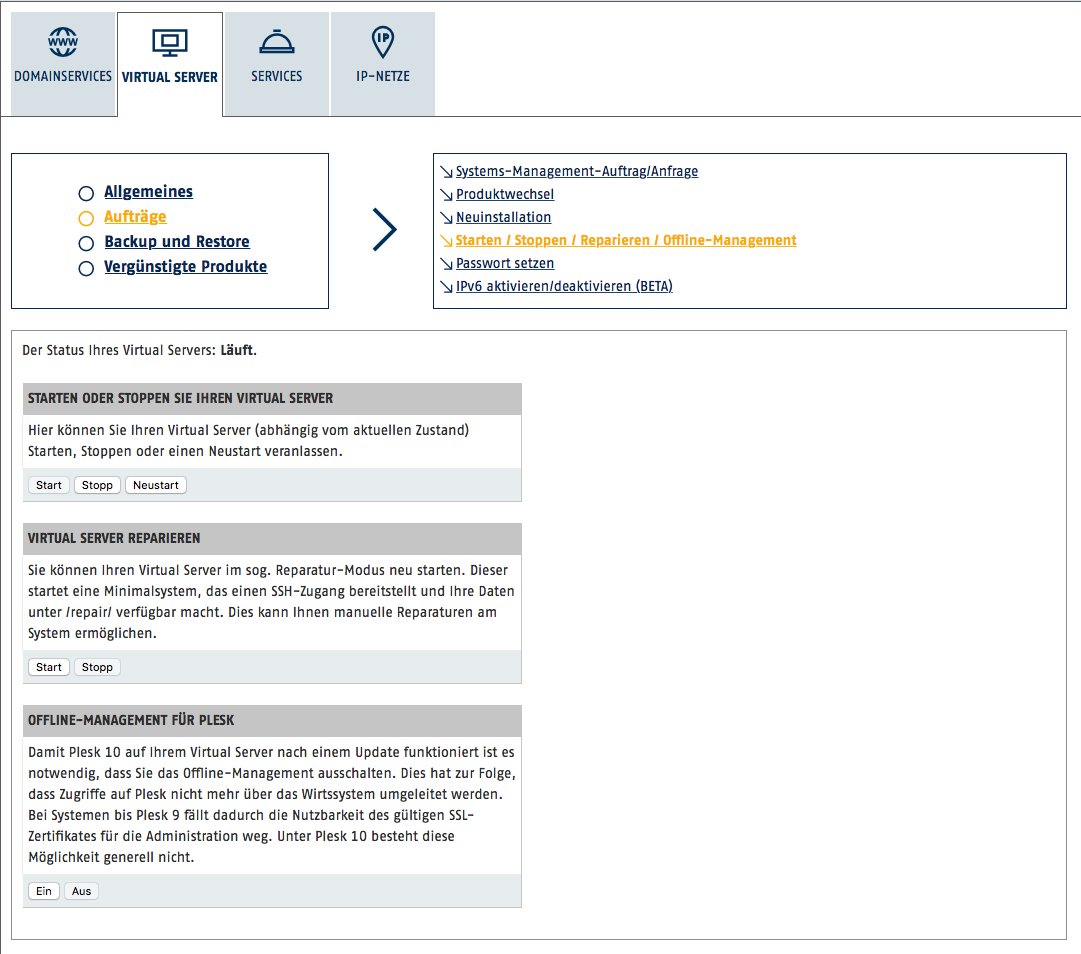Click the WWW globe icon for Domainservices
Screen dimensions: 1081x954
[x=63, y=42]
